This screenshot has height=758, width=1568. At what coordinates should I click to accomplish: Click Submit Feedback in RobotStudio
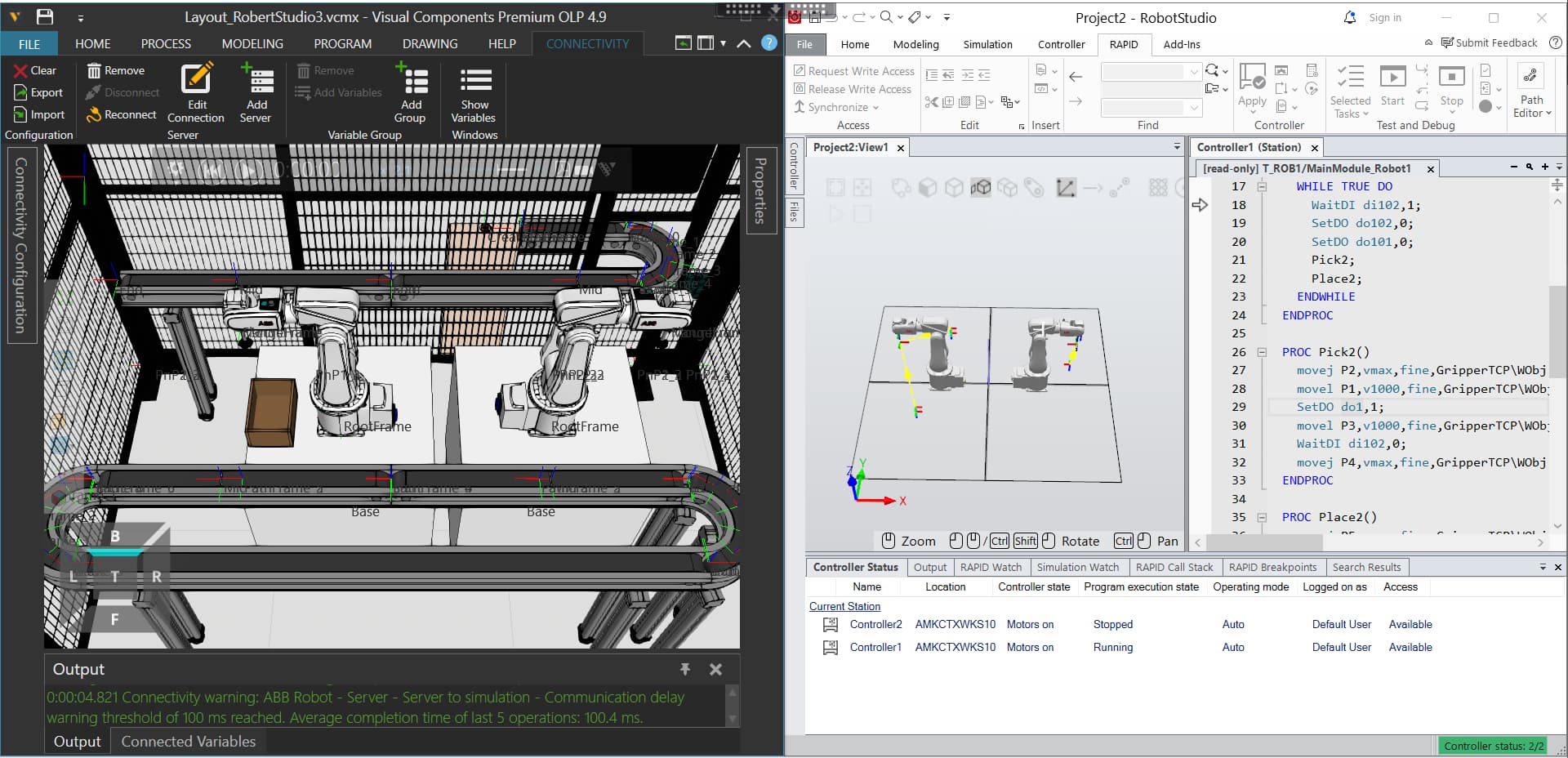click(1489, 42)
